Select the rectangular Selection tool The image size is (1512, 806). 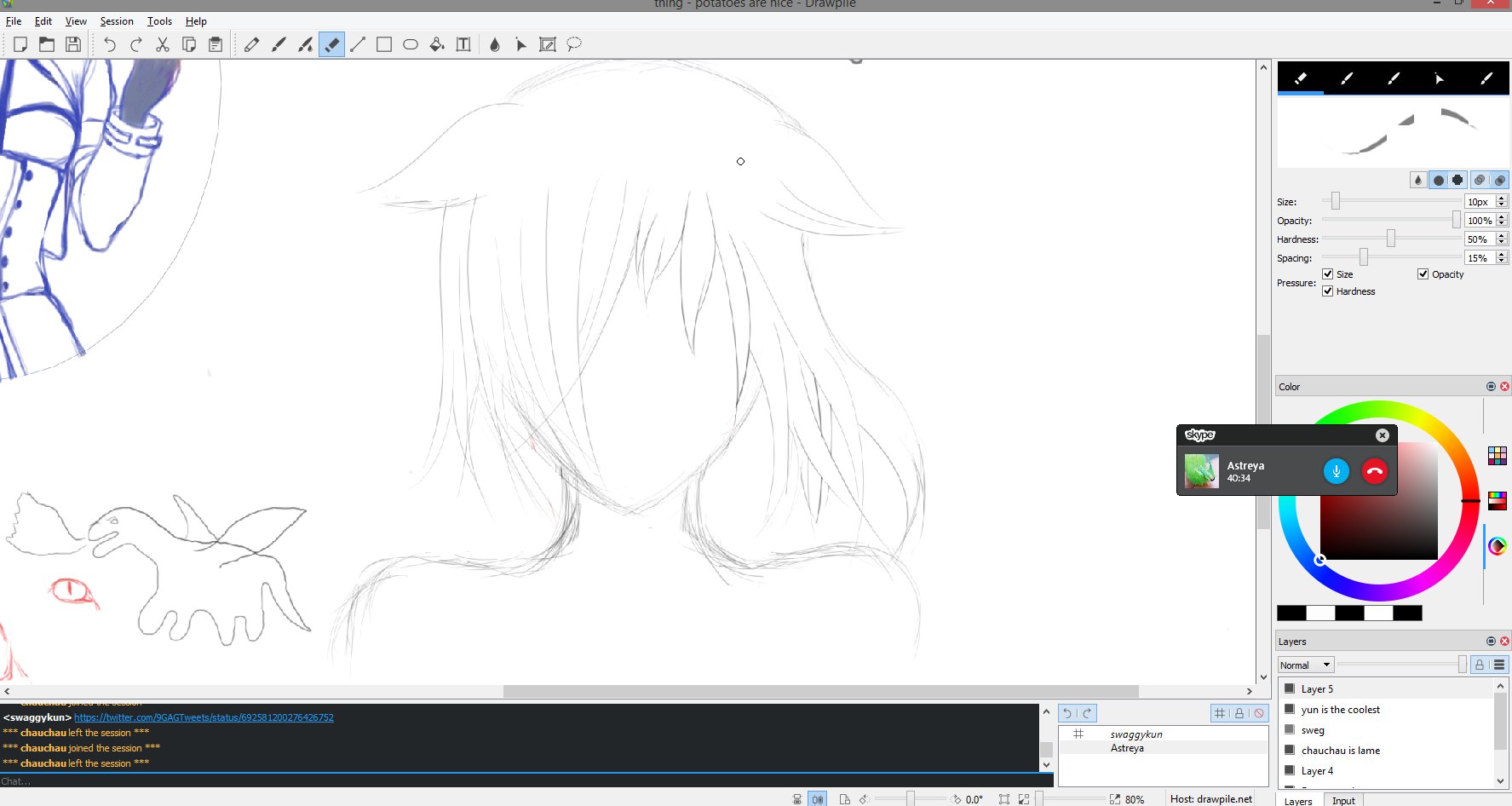(548, 44)
